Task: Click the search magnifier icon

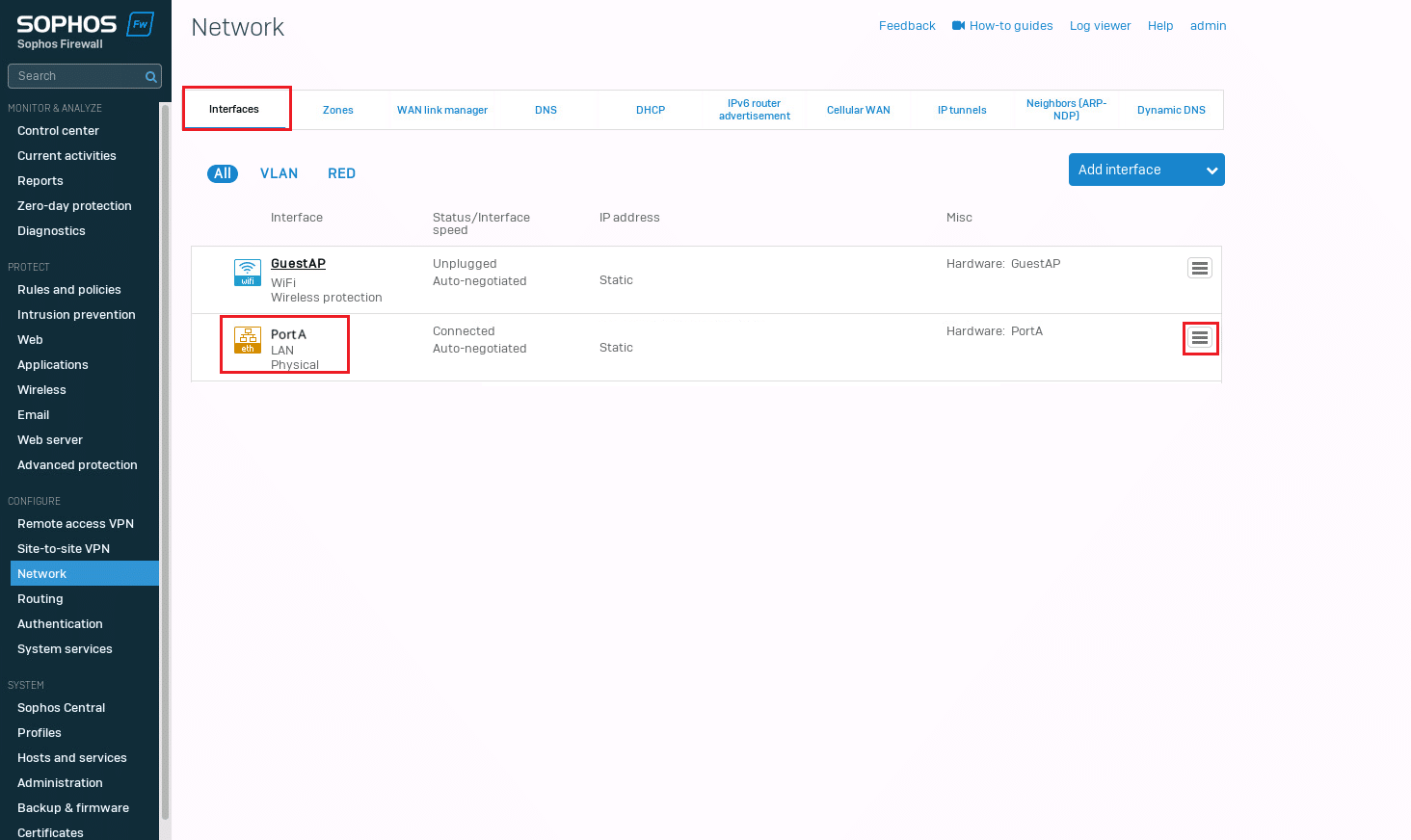Action: pos(150,77)
